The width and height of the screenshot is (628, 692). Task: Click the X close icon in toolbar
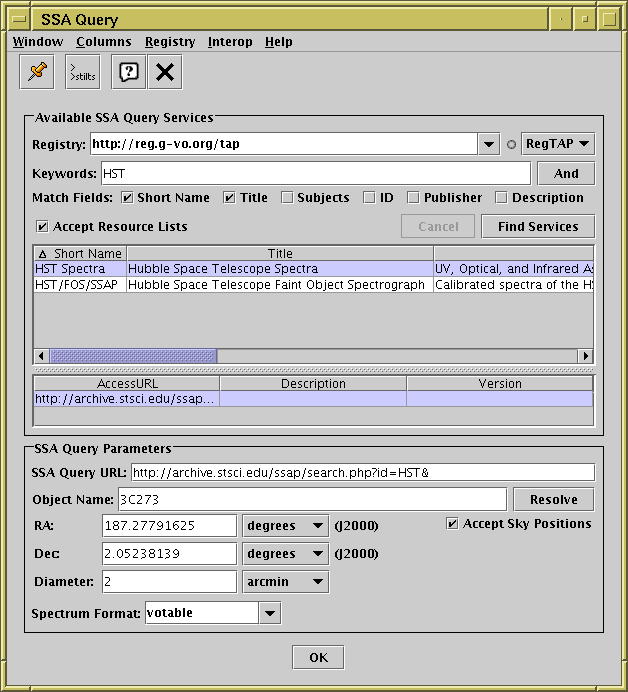click(x=165, y=72)
